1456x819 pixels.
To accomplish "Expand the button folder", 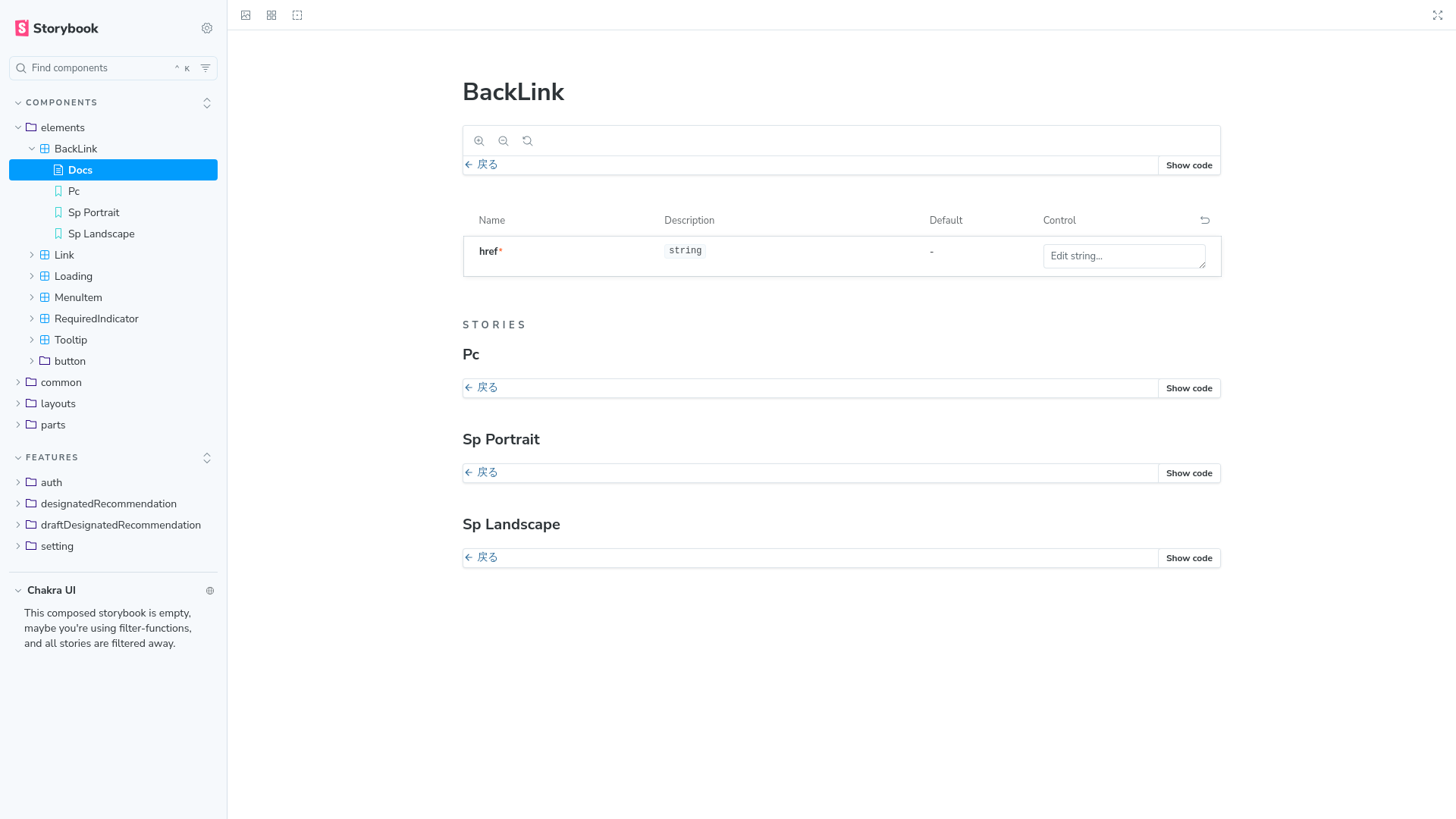I will [x=113, y=361].
